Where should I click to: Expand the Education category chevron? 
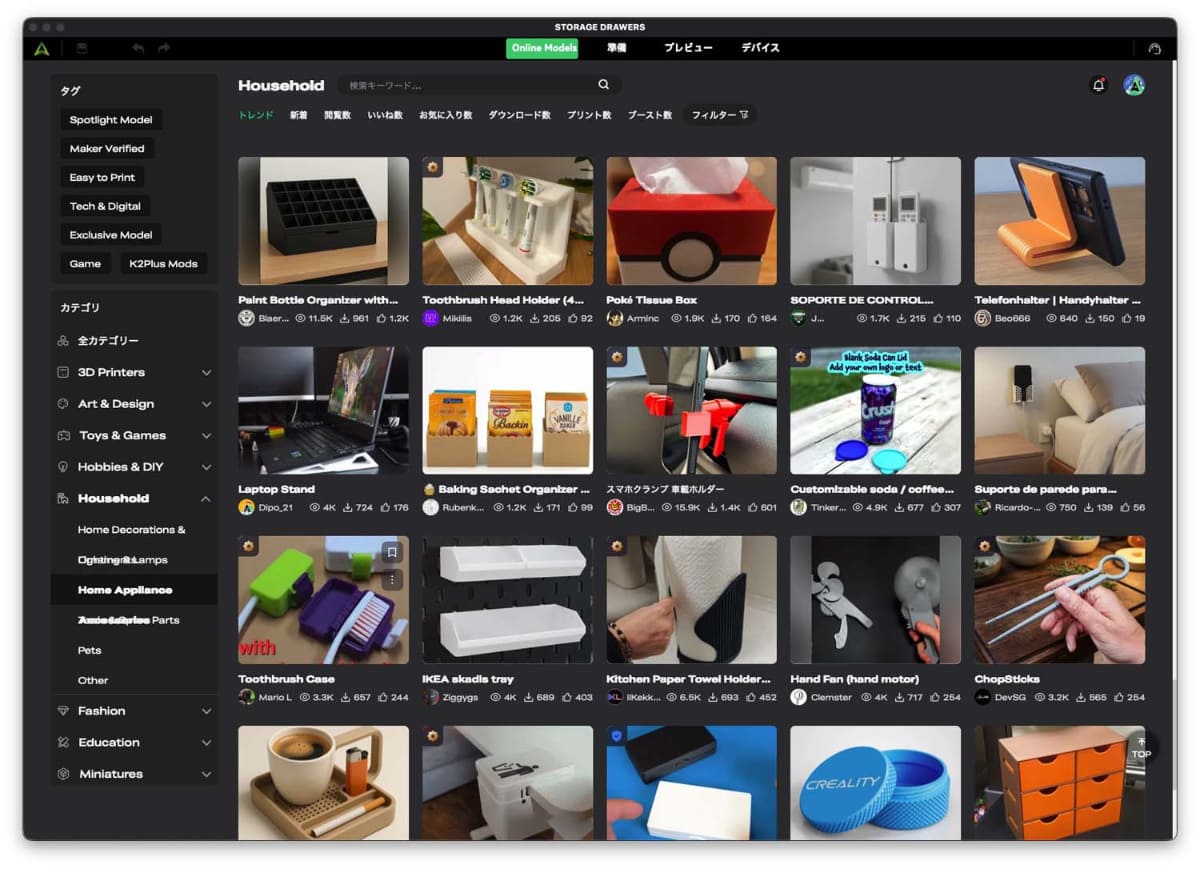pyautogui.click(x=206, y=743)
